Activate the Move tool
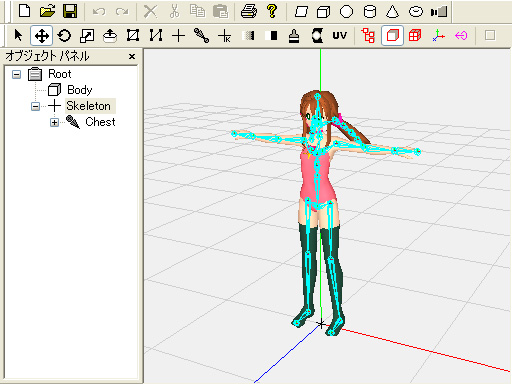This screenshot has height=384, width=512. pos(41,35)
